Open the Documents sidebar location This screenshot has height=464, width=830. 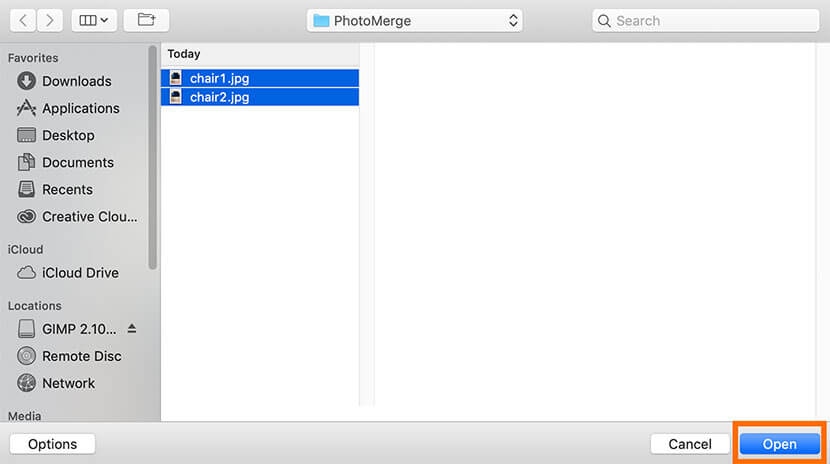(77, 162)
